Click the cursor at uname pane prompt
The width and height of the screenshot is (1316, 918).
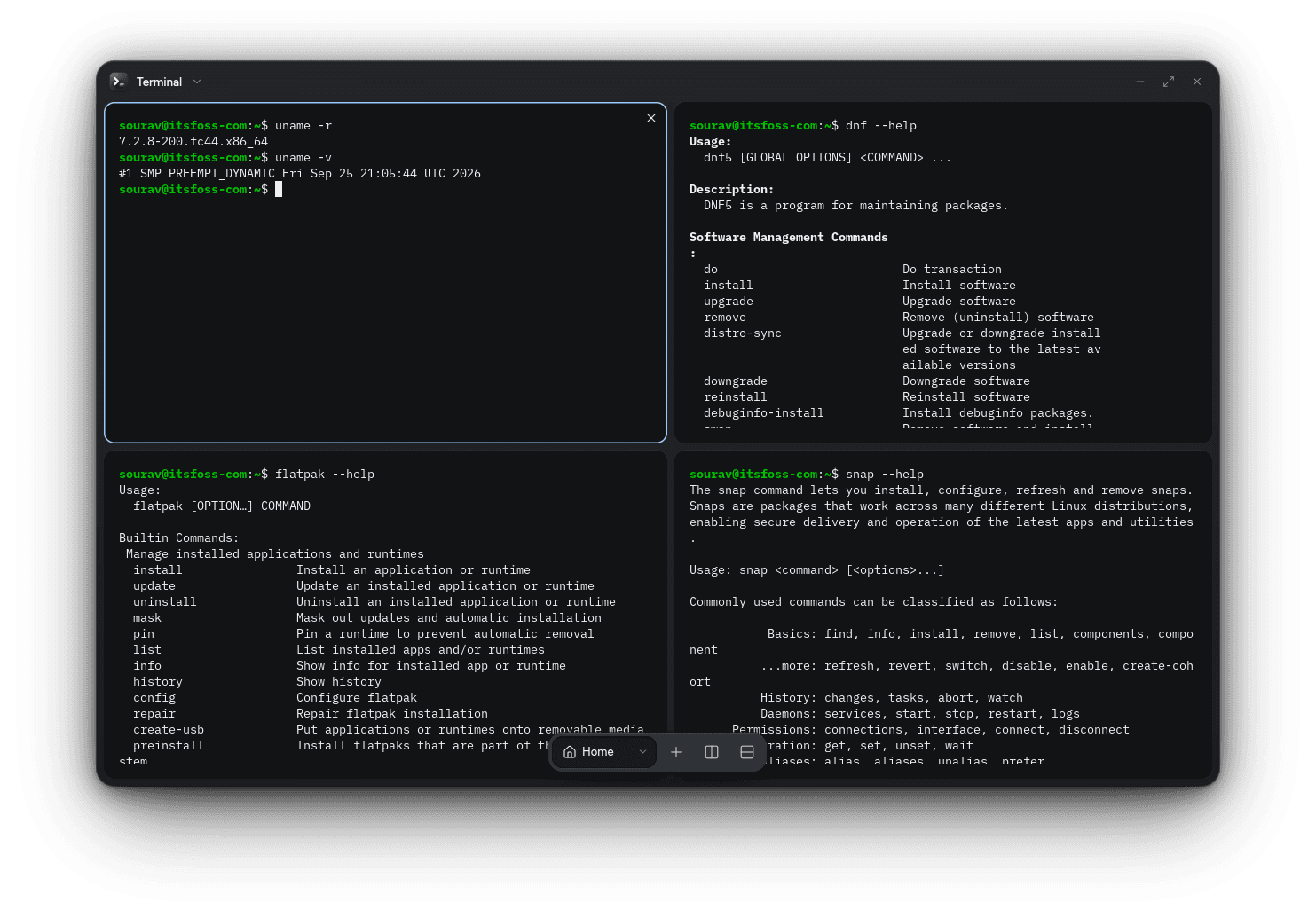(x=279, y=190)
